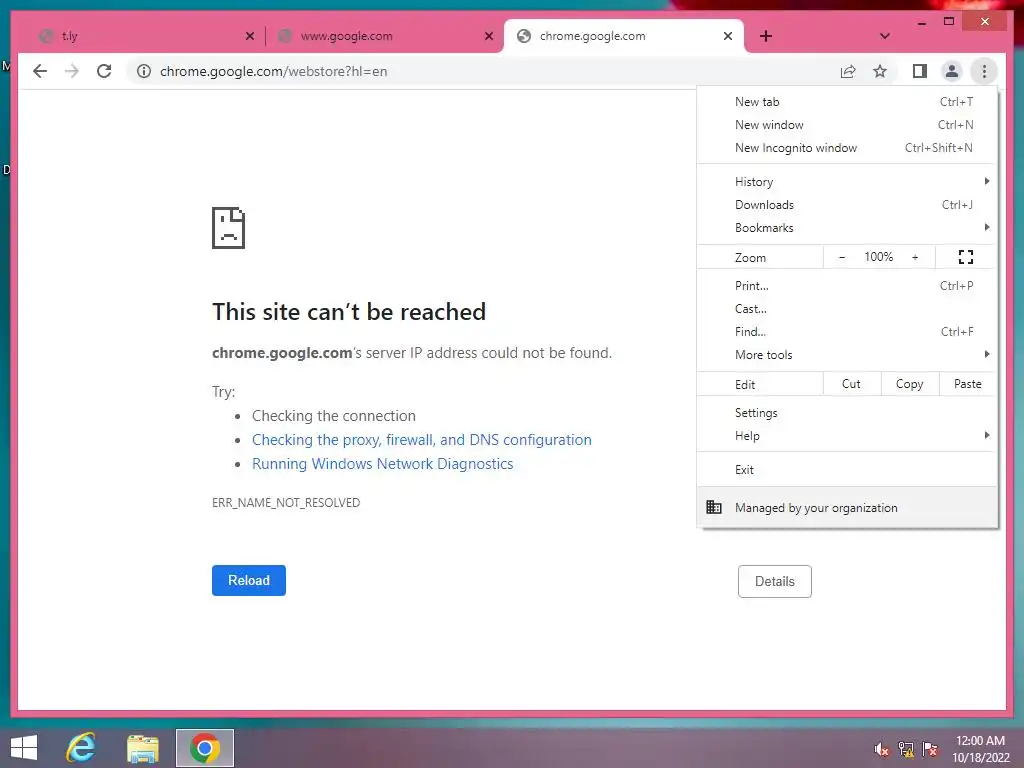The image size is (1024, 768).
Task: Click the Details button
Action: (x=775, y=581)
